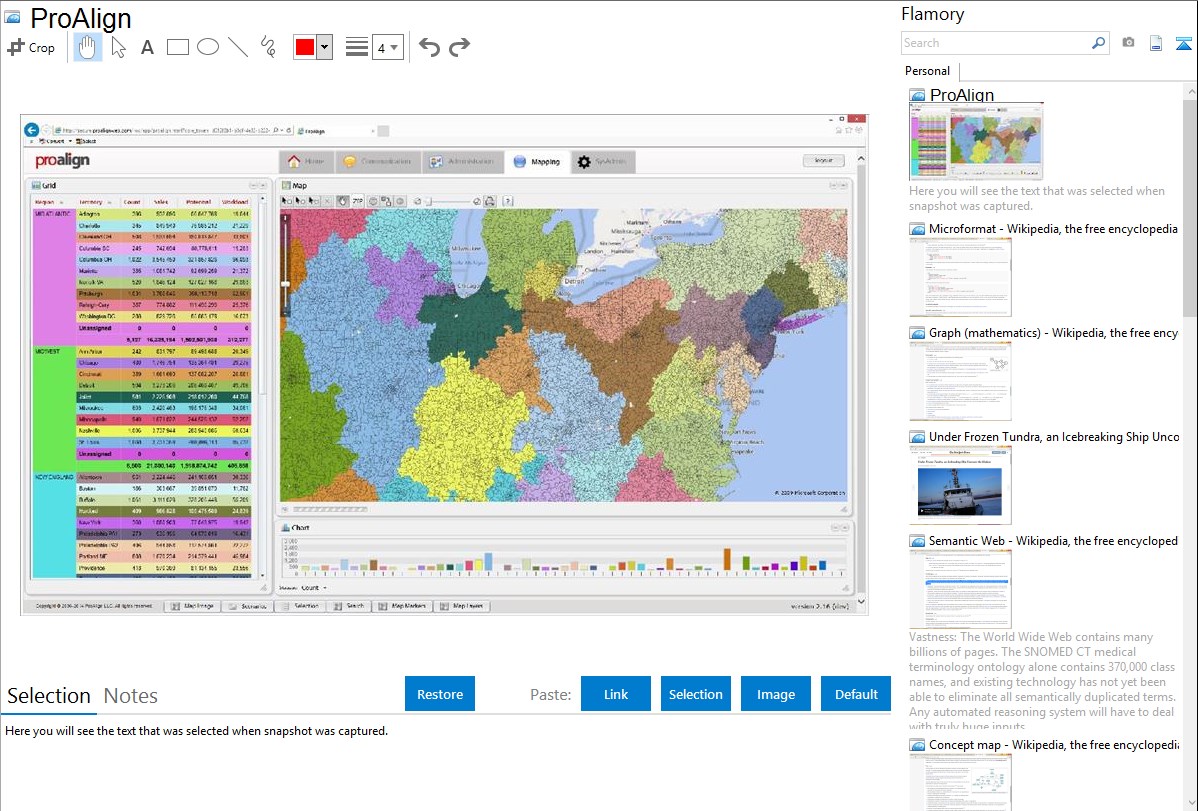Click the selected-text placeholder in Selection pane
The width and height of the screenshot is (1198, 811).
click(196, 732)
